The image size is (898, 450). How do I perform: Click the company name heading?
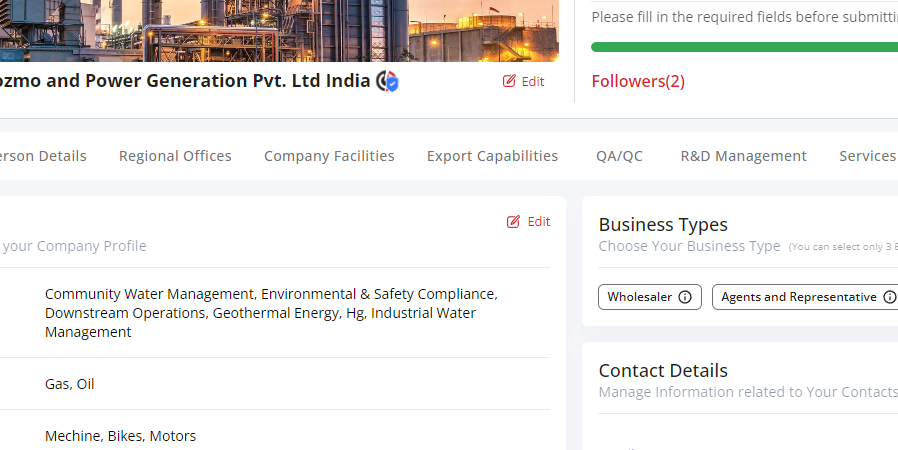185,81
